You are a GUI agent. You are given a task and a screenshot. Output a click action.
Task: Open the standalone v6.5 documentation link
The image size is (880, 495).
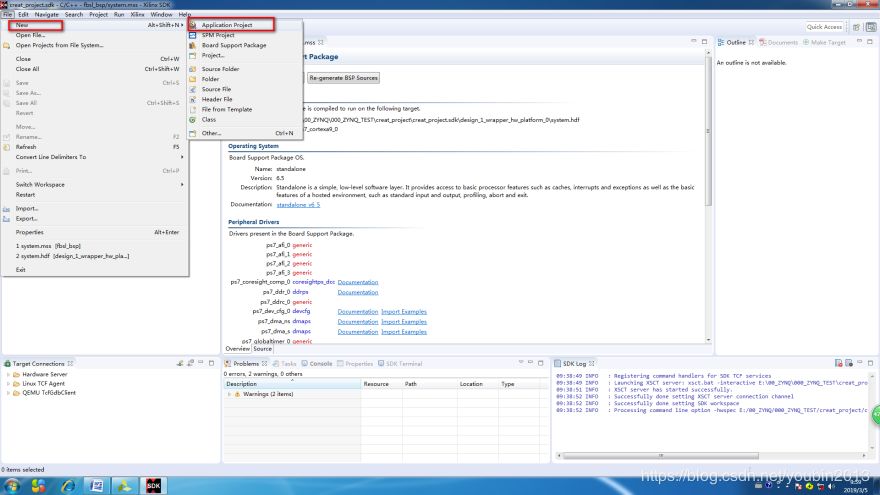298,205
